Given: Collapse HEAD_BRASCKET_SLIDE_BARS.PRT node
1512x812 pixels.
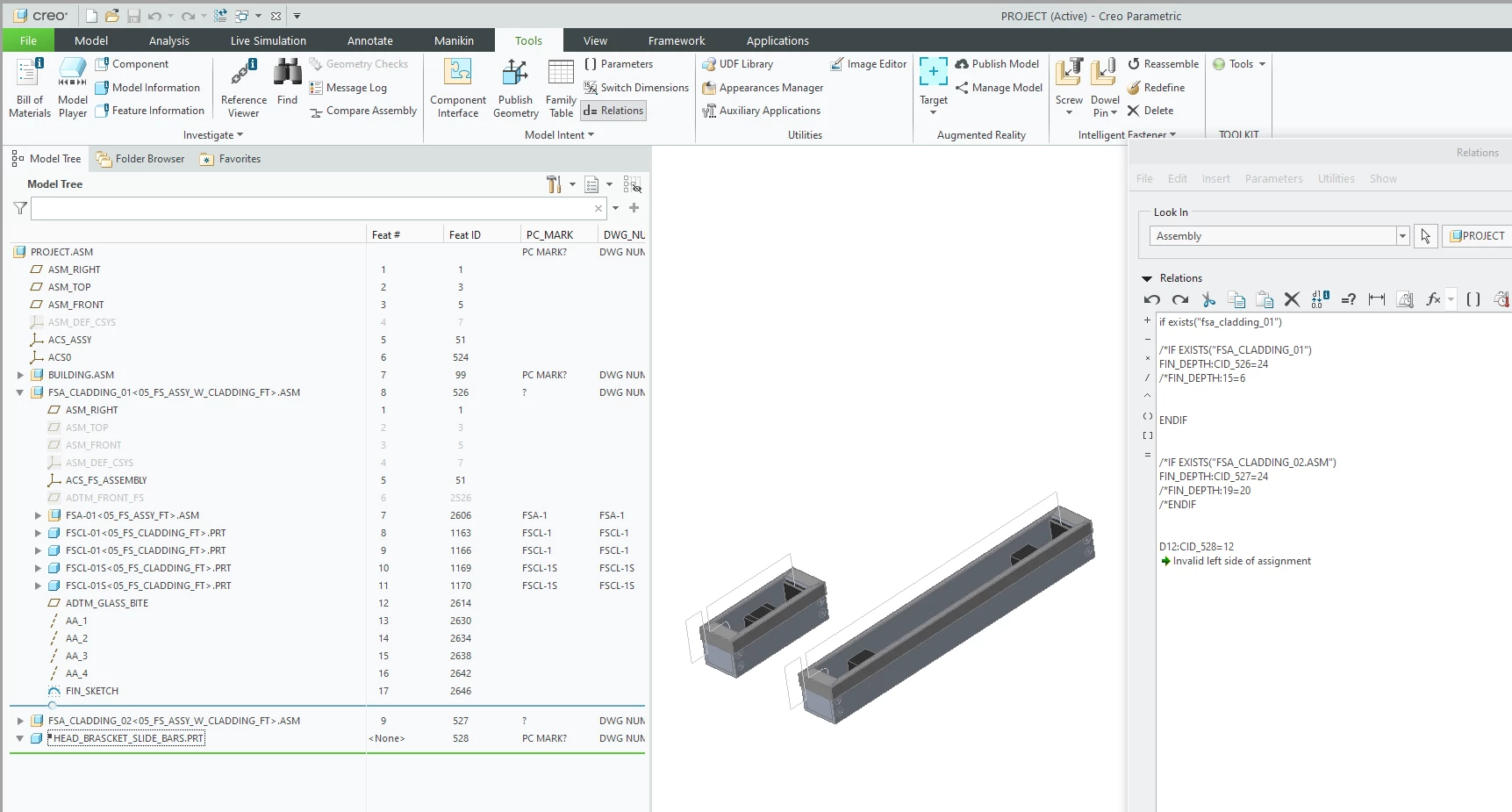Looking at the screenshot, I should [x=20, y=738].
